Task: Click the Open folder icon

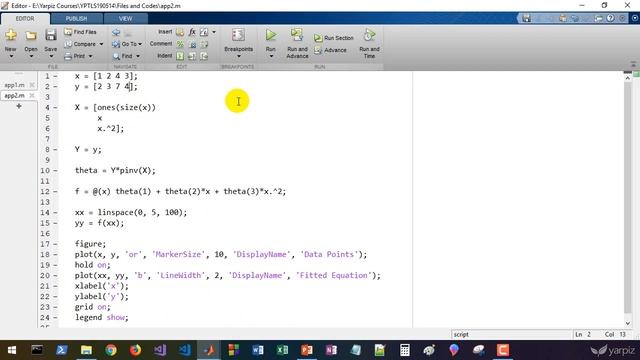Action: coord(31,36)
